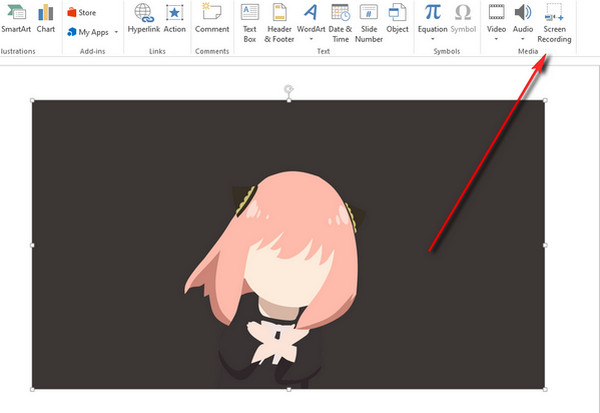Click the Equation pi icon
This screenshot has height=413, width=600.
[x=432, y=12]
